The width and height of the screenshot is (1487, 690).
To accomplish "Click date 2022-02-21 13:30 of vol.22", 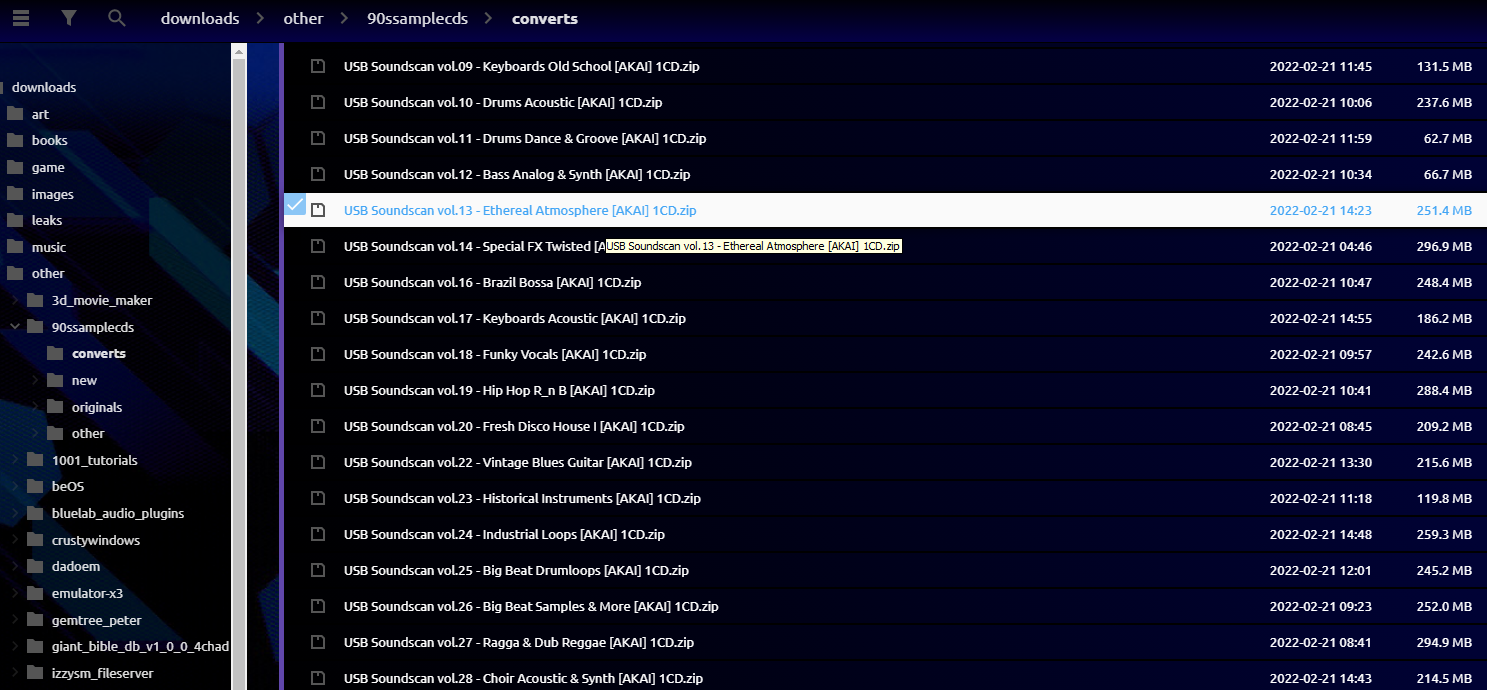I will click(1321, 462).
